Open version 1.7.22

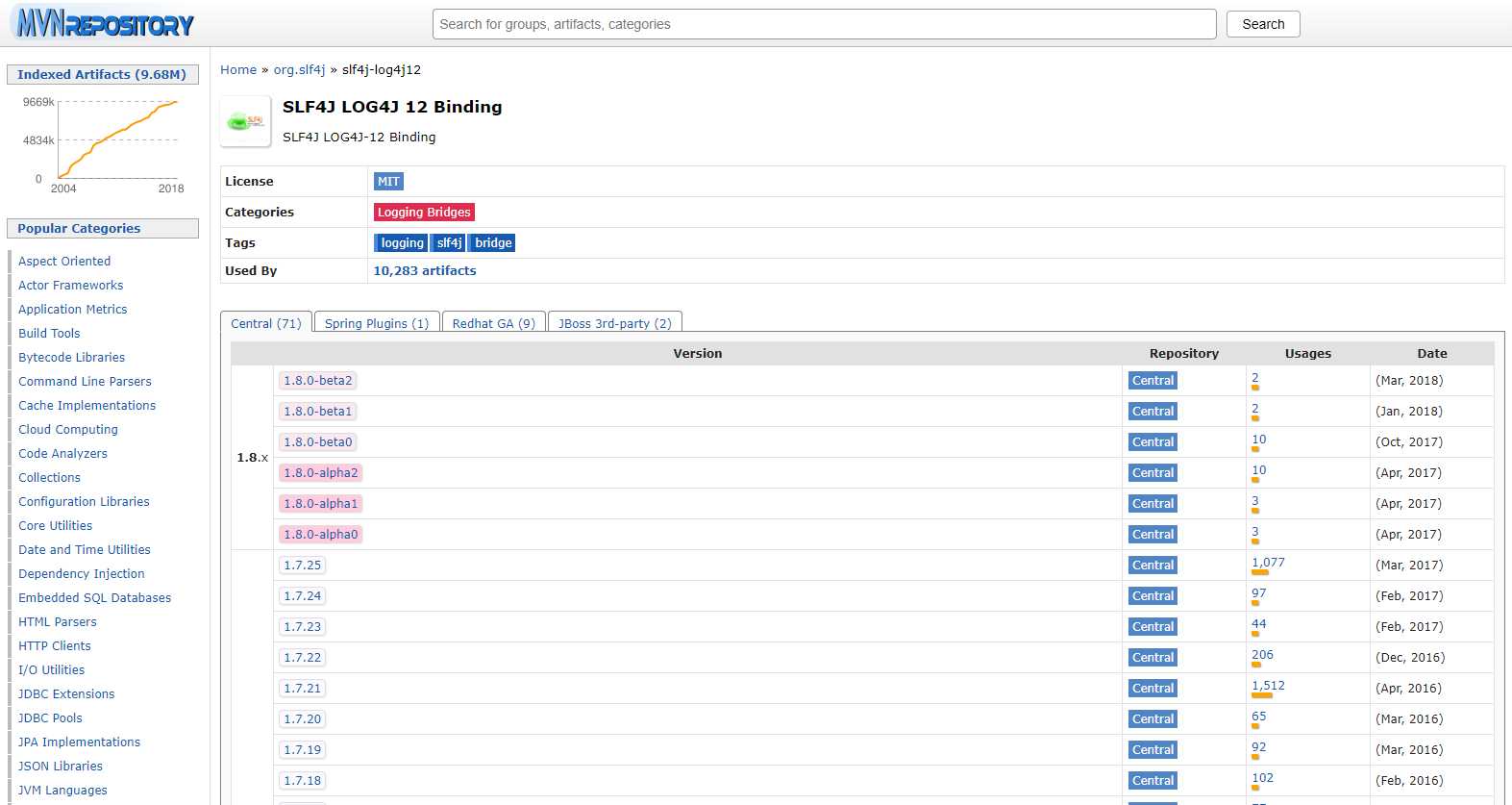(303, 658)
